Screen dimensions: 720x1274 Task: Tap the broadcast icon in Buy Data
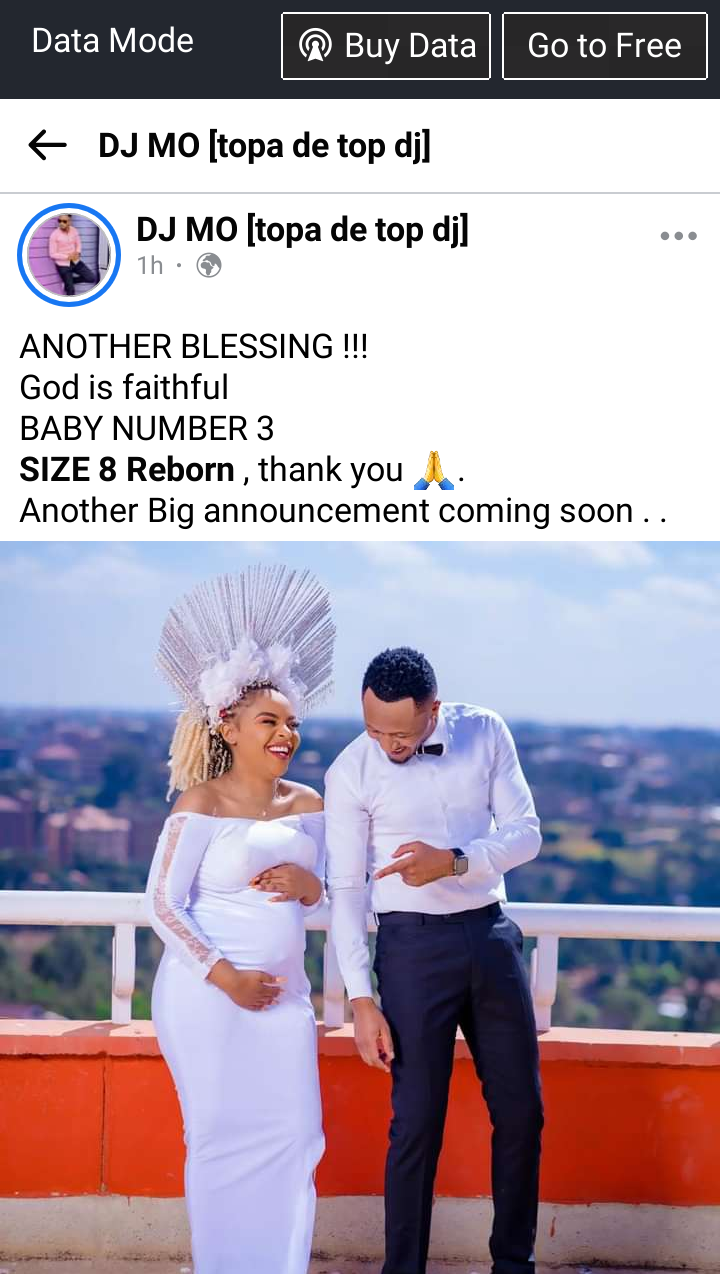315,46
